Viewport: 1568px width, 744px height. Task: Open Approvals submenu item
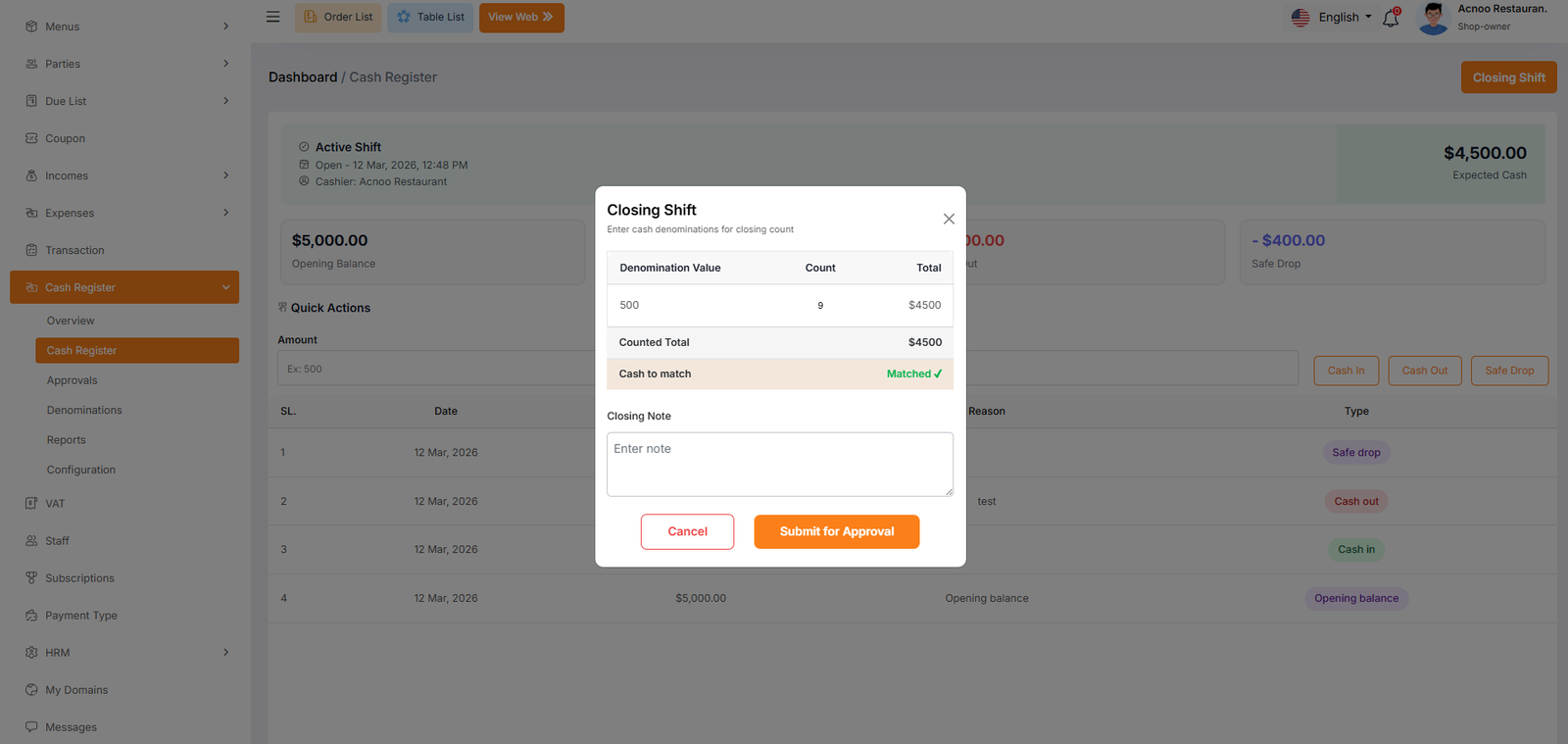(x=72, y=380)
